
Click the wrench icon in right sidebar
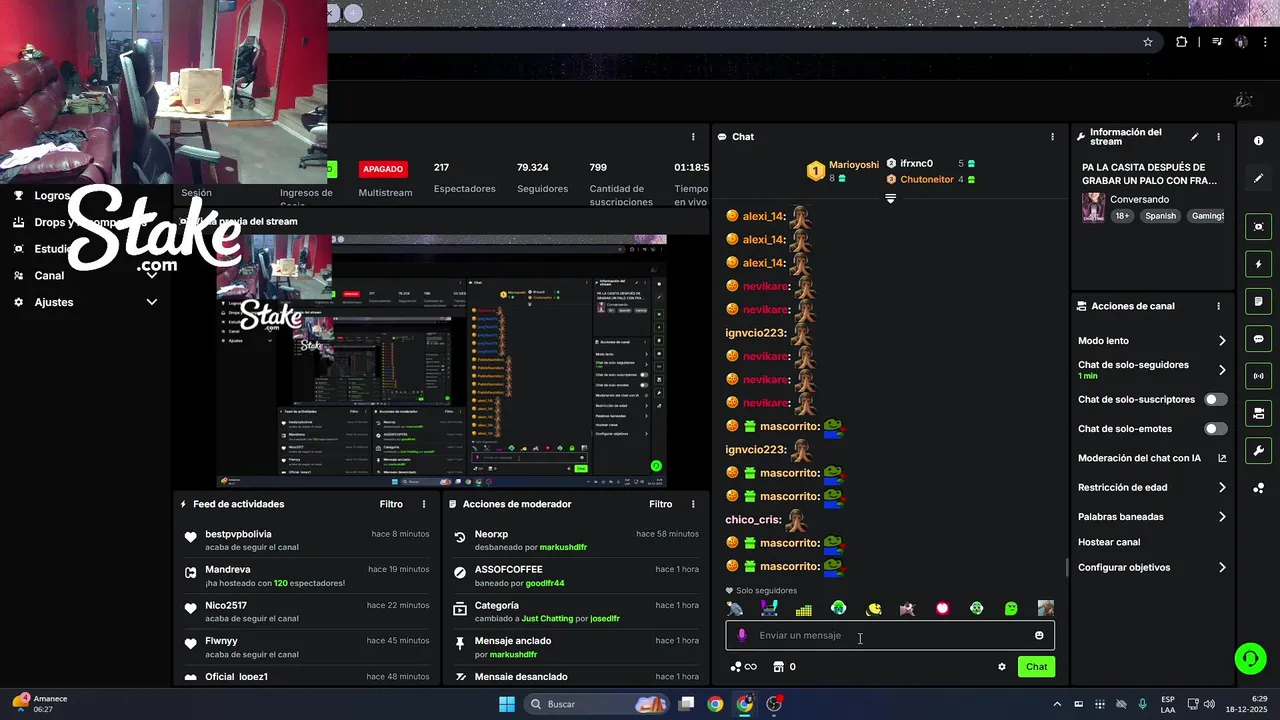click(1258, 450)
